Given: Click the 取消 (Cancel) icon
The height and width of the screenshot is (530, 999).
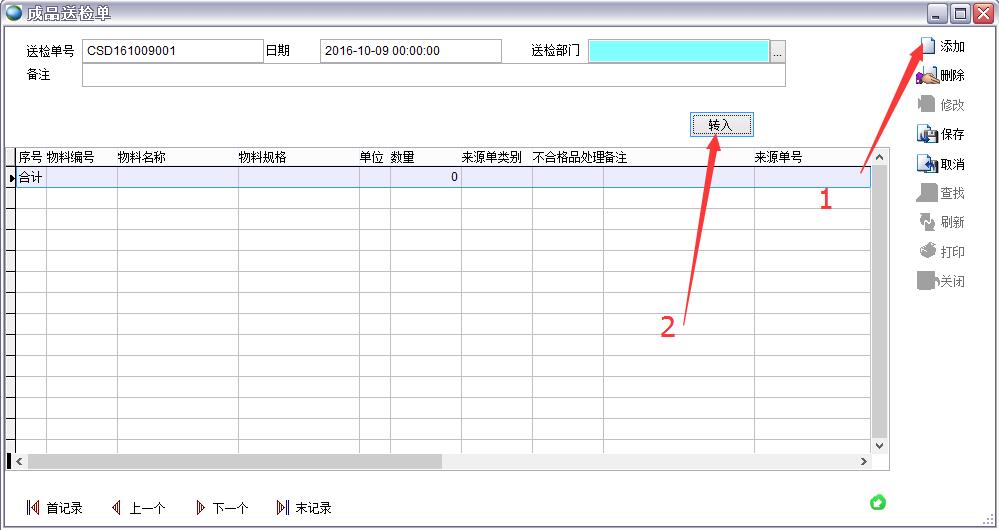Looking at the screenshot, I should click(927, 164).
